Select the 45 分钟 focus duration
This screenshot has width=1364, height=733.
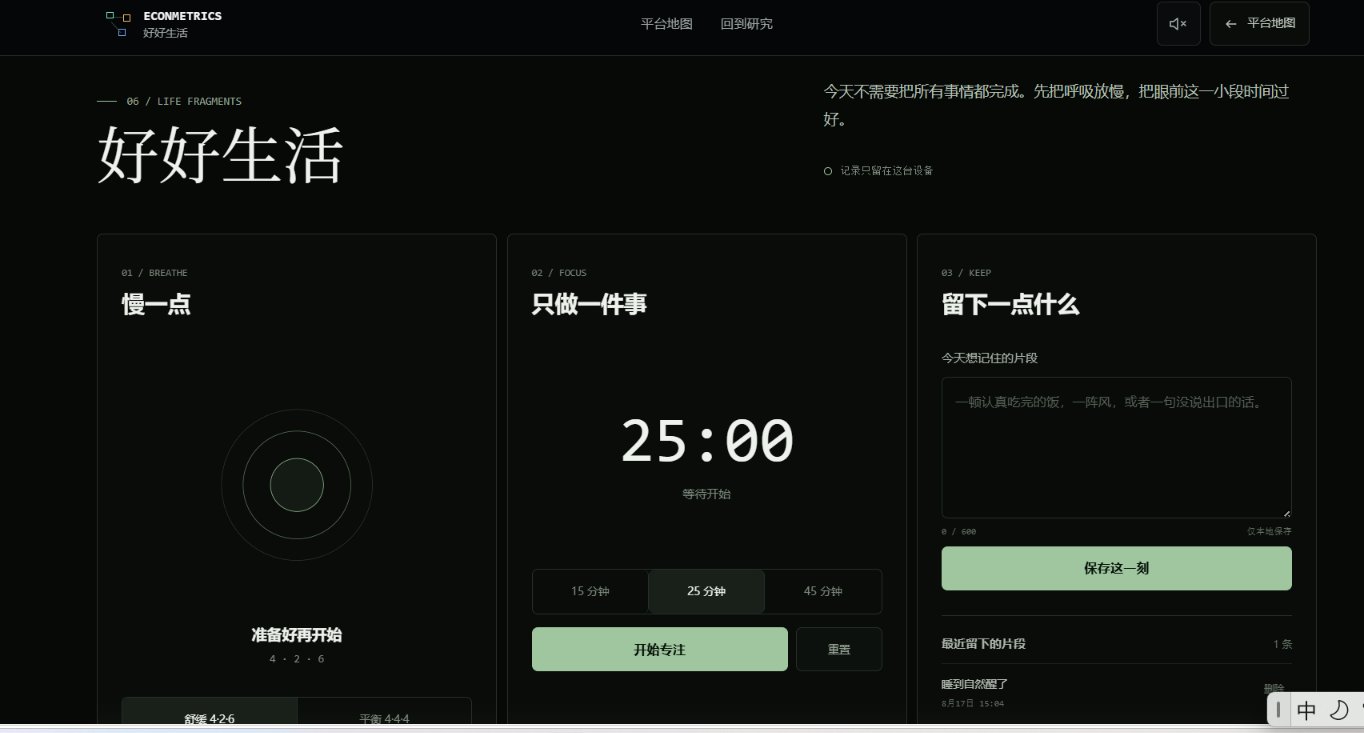coord(823,591)
